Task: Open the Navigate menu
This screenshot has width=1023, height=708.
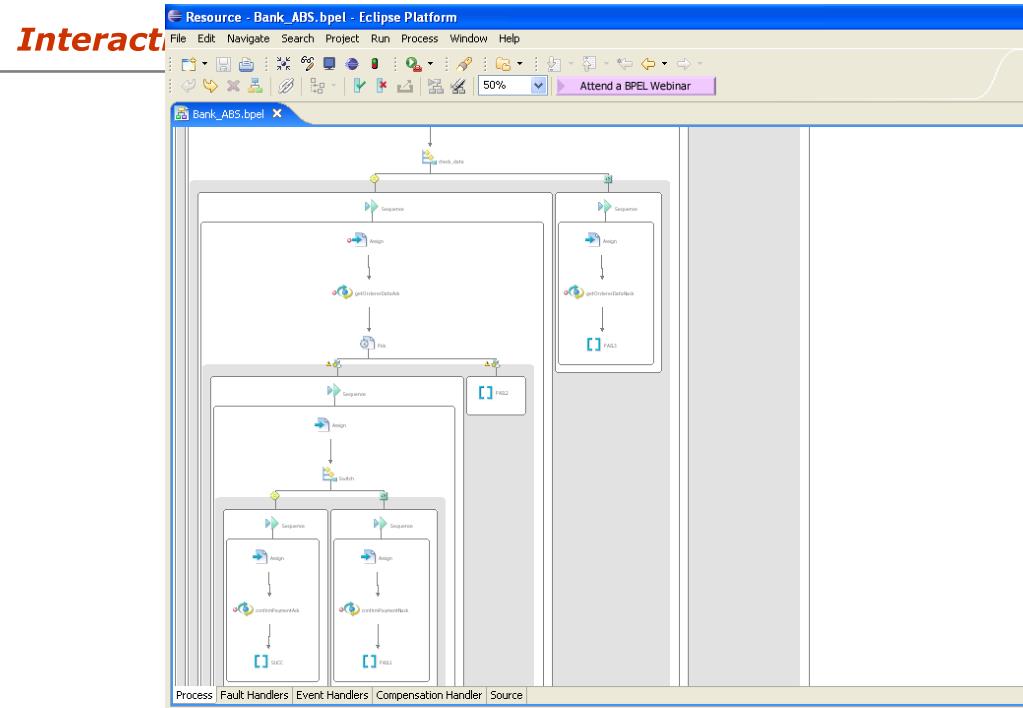Action: [248, 38]
